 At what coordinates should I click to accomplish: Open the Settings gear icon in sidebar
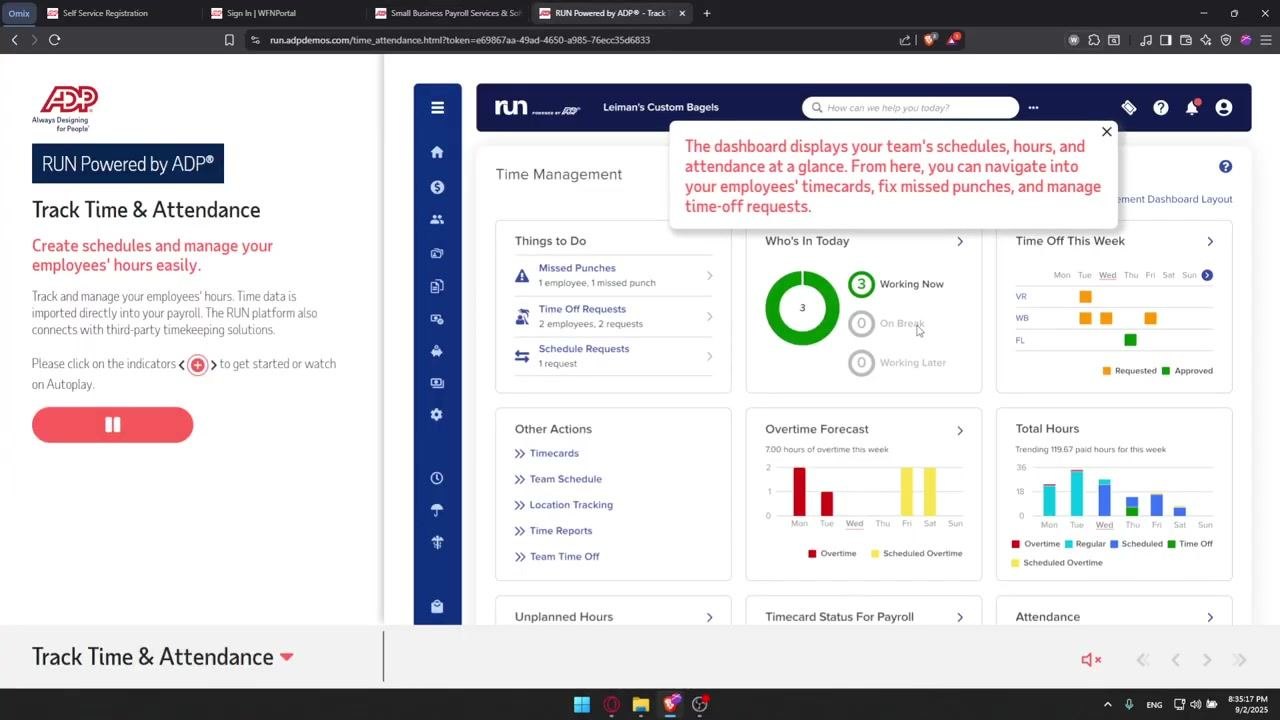[x=437, y=415]
